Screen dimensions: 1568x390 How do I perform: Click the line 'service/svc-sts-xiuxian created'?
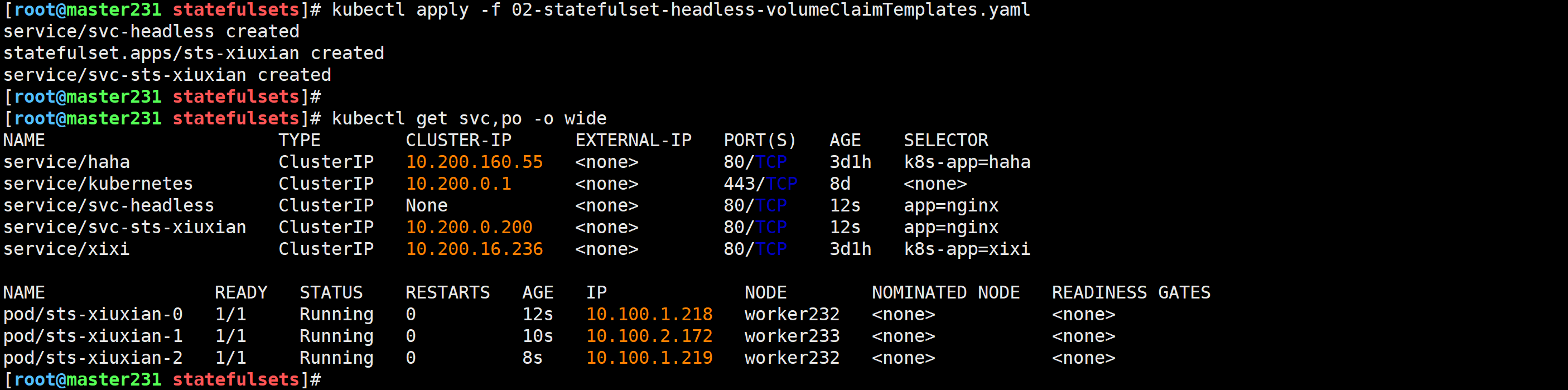pyautogui.click(x=167, y=75)
